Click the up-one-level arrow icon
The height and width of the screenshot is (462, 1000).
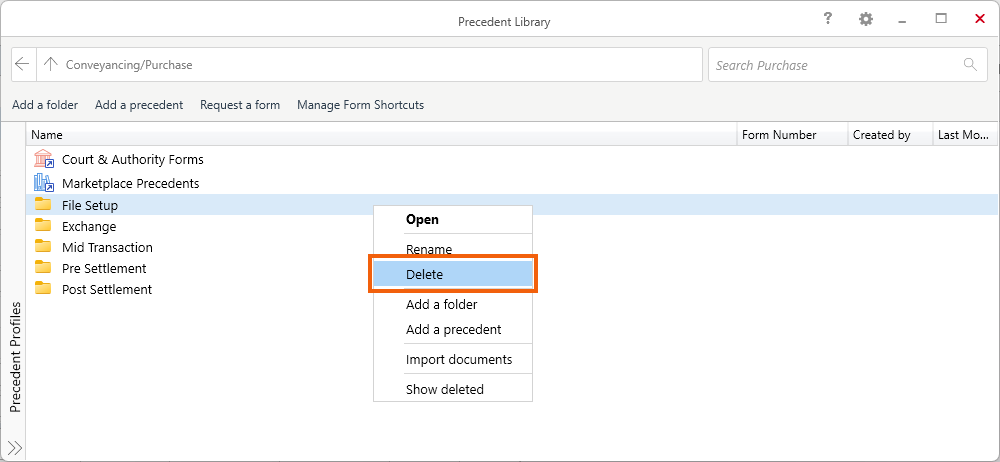50,65
